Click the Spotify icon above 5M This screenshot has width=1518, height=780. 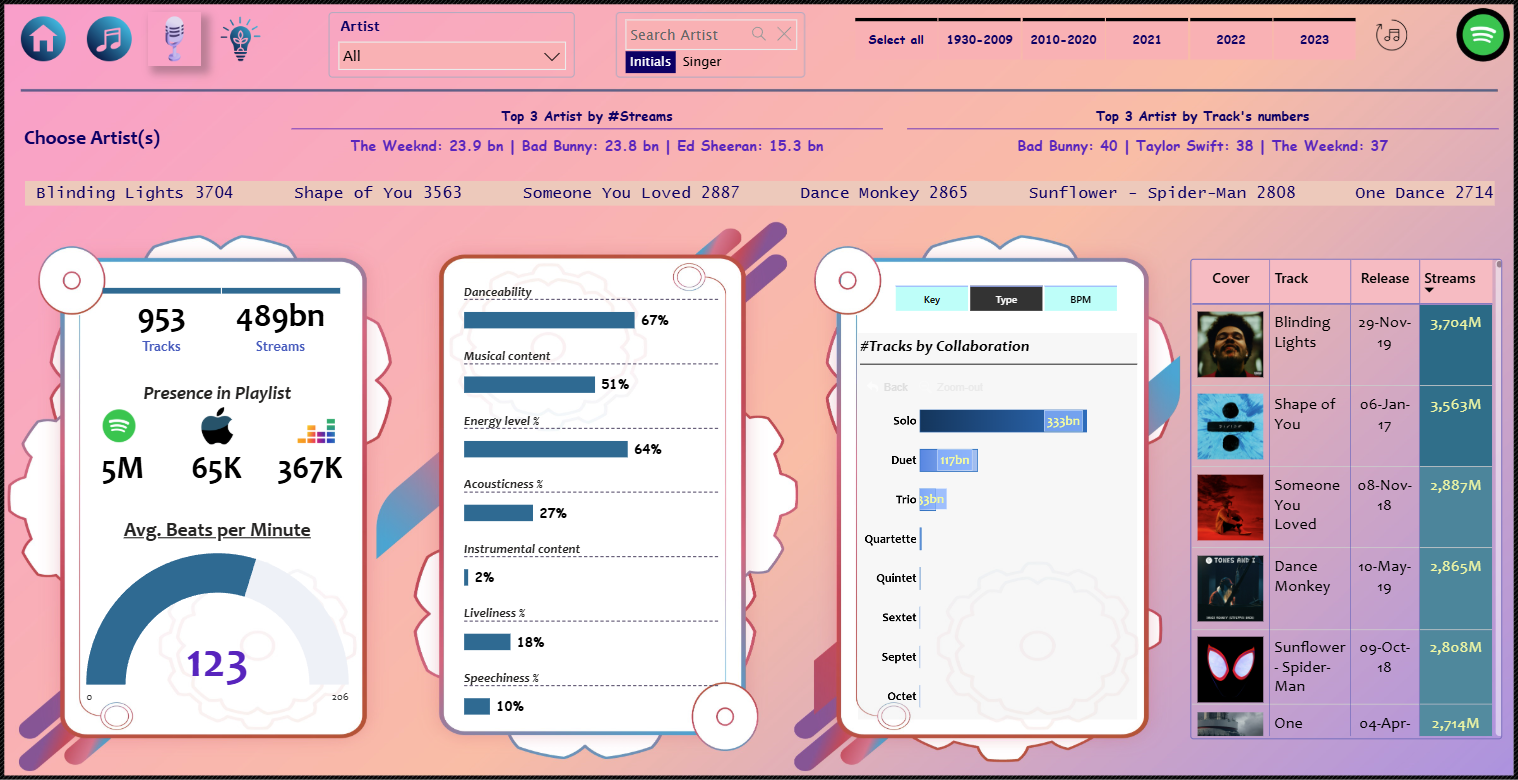pos(119,427)
